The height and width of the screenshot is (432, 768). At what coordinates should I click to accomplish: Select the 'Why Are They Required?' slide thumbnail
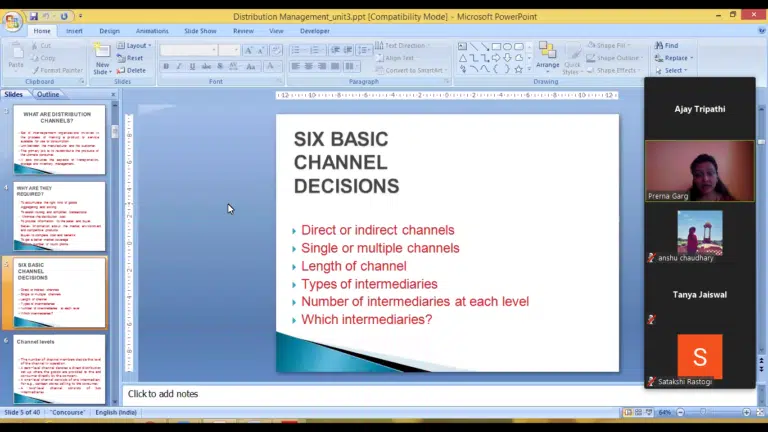coord(60,215)
